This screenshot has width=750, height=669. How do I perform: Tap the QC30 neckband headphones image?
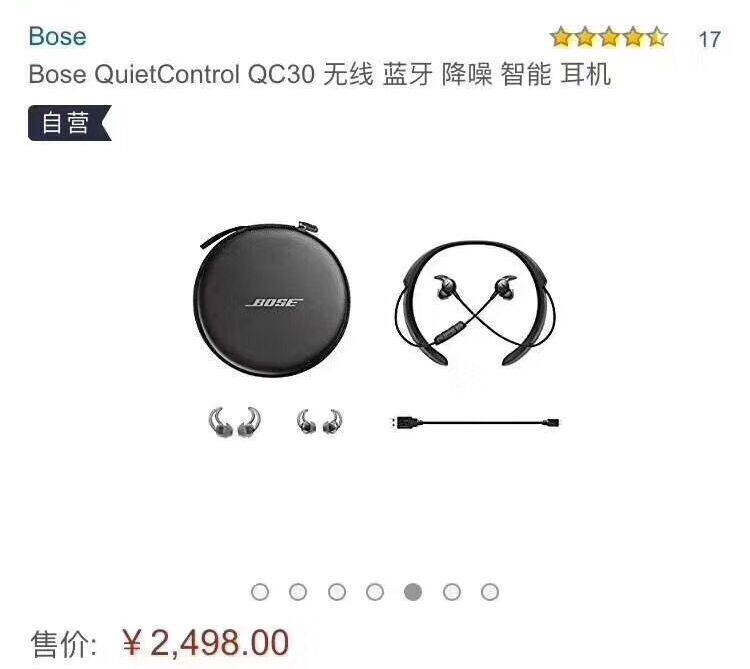pyautogui.click(x=475, y=303)
